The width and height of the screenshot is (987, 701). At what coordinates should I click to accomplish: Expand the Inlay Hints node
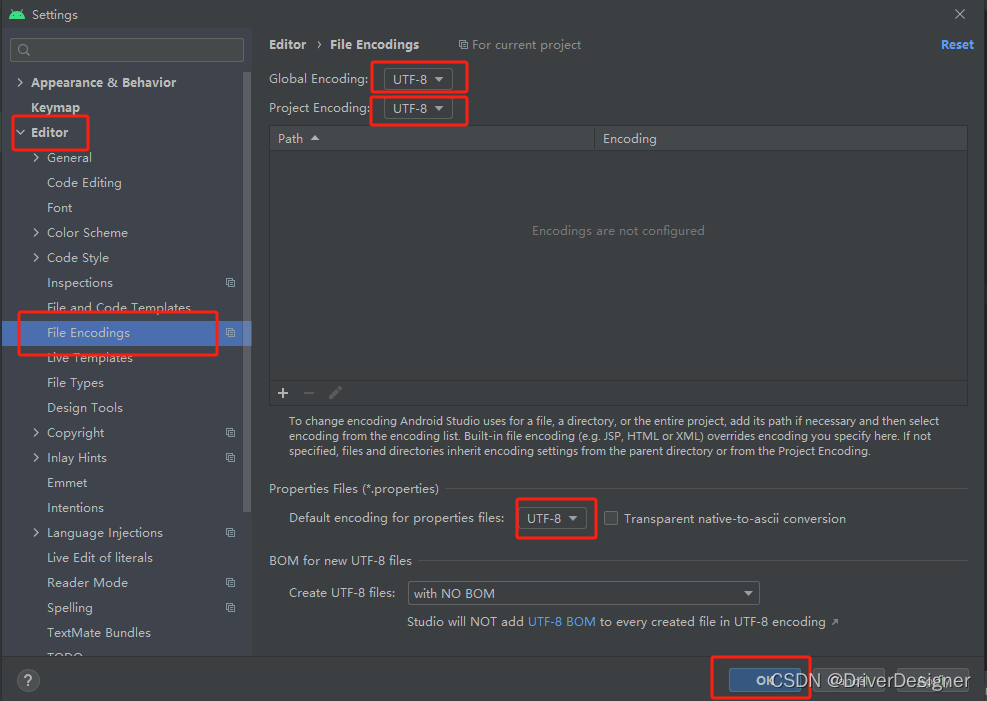pyautogui.click(x=36, y=457)
